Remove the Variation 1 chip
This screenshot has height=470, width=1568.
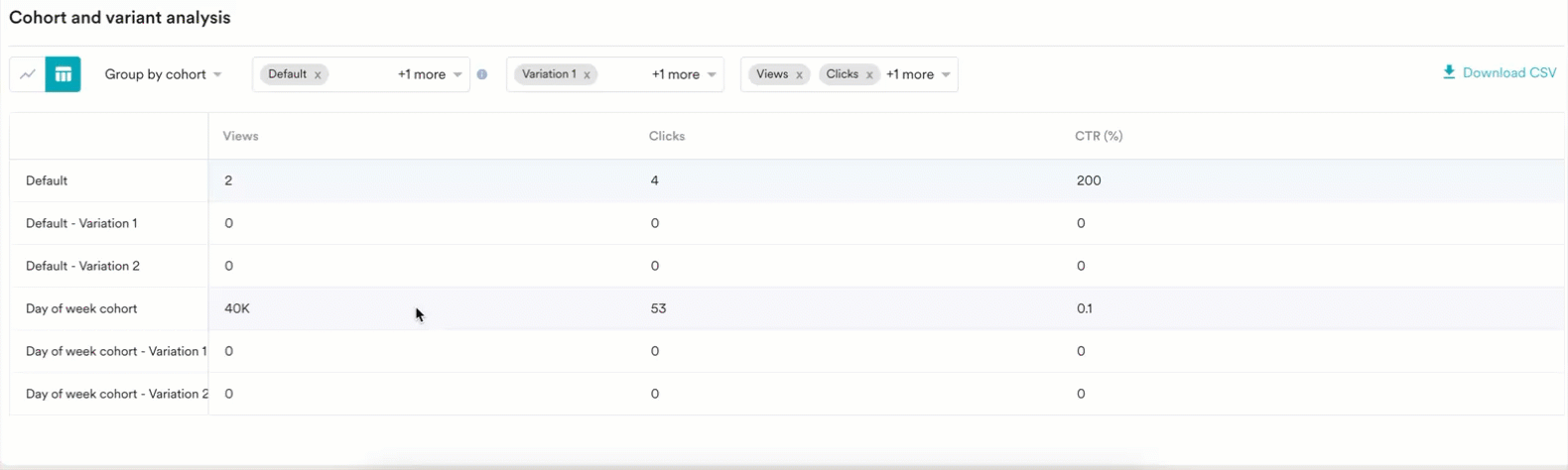click(588, 75)
